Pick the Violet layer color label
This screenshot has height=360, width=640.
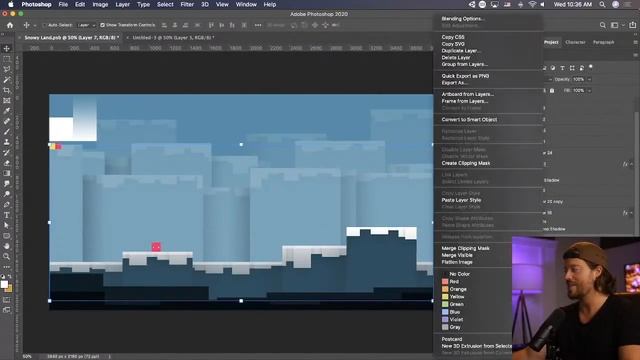pyautogui.click(x=452, y=320)
